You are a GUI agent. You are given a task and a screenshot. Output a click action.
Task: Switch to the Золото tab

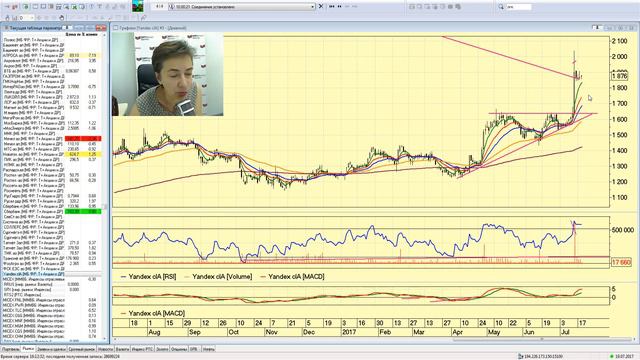162,349
